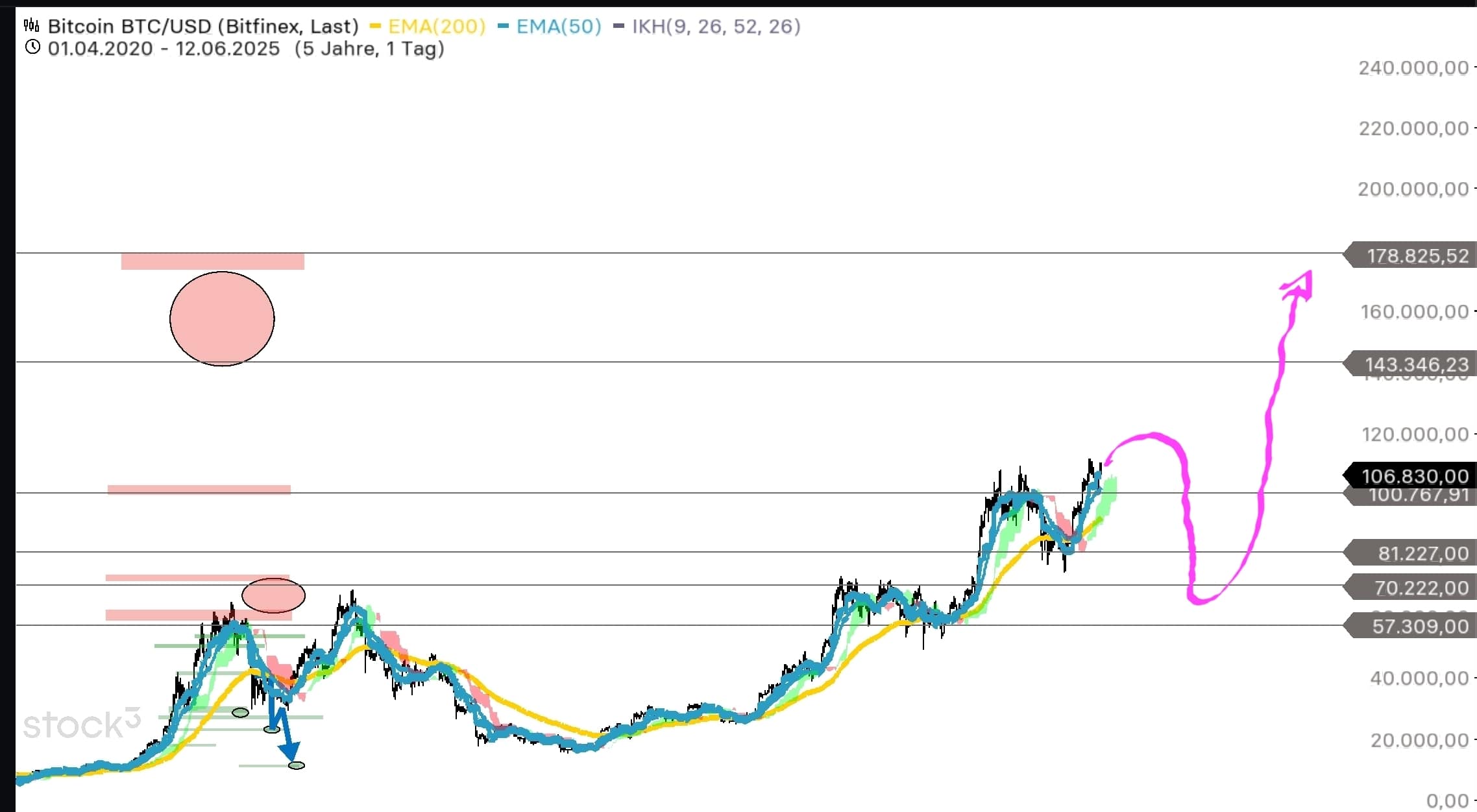Image resolution: width=1477 pixels, height=812 pixels.
Task: Open the Bitcoin BTC/USD instrument title
Action: (202, 26)
